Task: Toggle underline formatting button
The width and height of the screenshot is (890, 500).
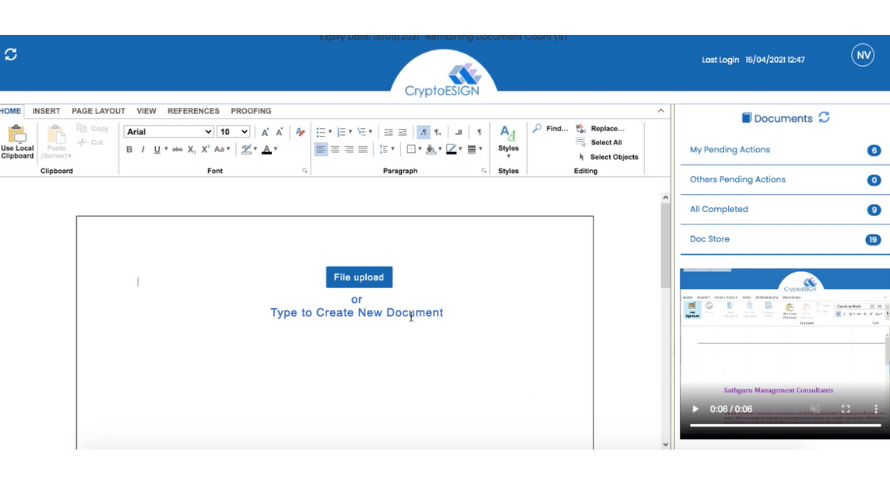Action: (x=156, y=150)
